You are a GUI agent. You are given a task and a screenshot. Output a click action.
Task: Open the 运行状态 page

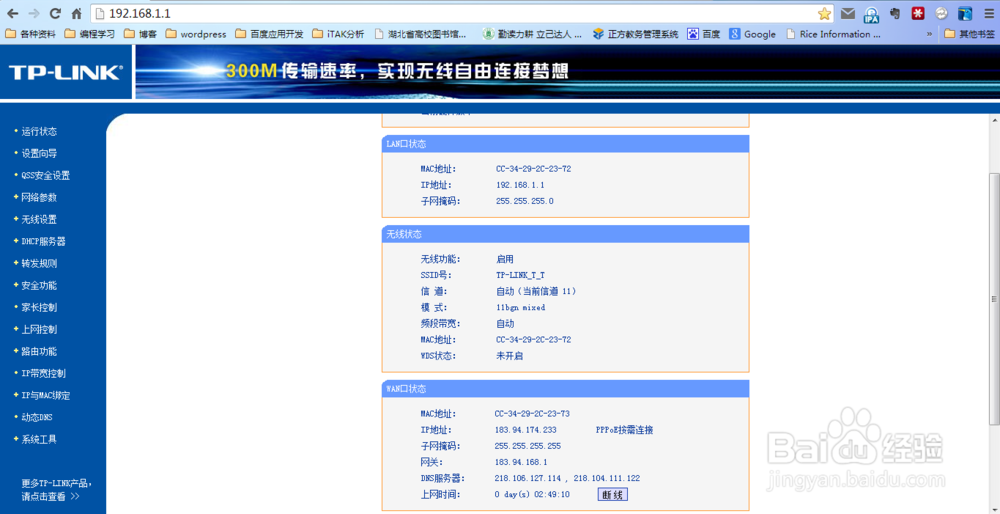(39, 131)
